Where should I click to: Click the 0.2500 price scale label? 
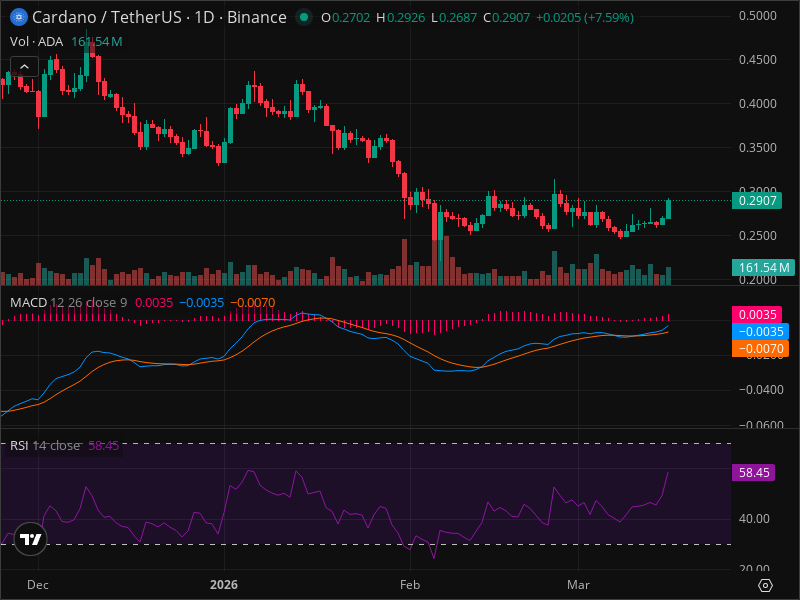(x=758, y=236)
